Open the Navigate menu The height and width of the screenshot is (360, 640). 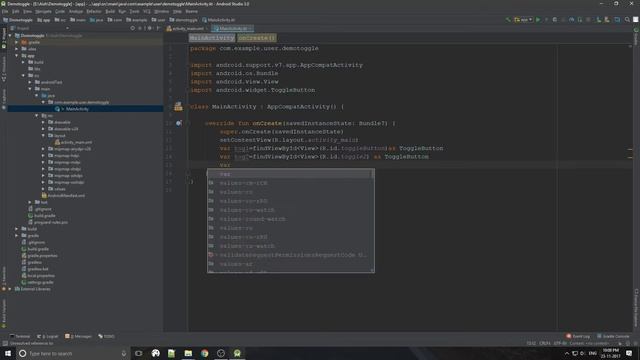click(x=43, y=11)
